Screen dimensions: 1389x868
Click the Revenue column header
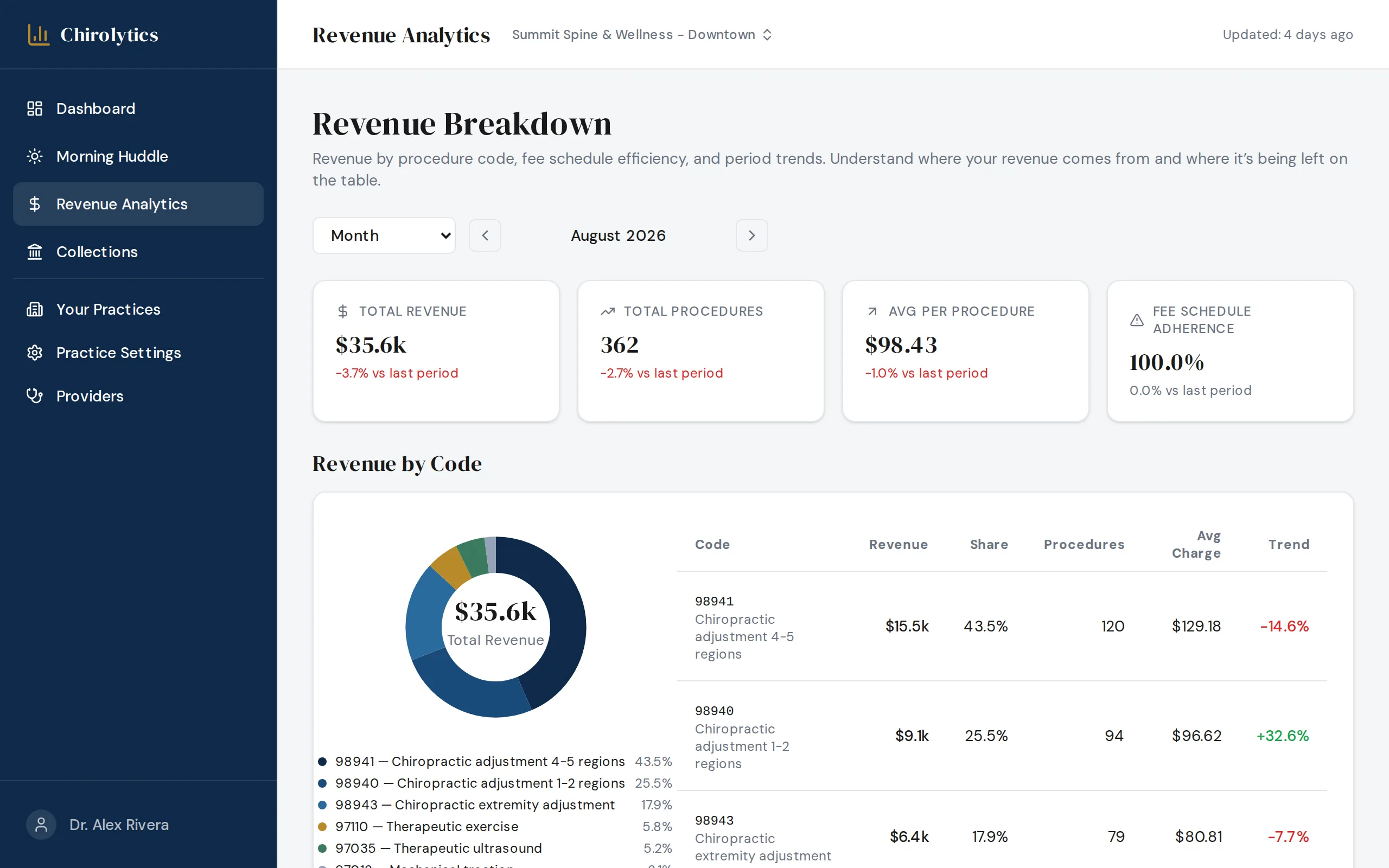[899, 544]
